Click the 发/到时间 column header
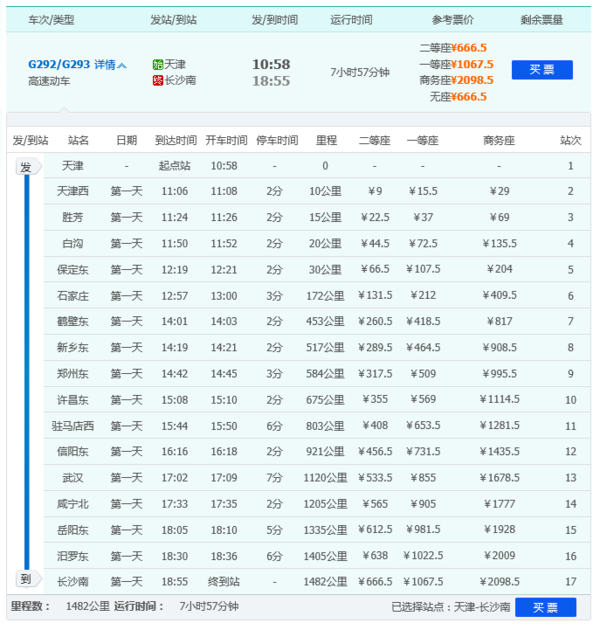This screenshot has height=630, width=600. (x=274, y=20)
